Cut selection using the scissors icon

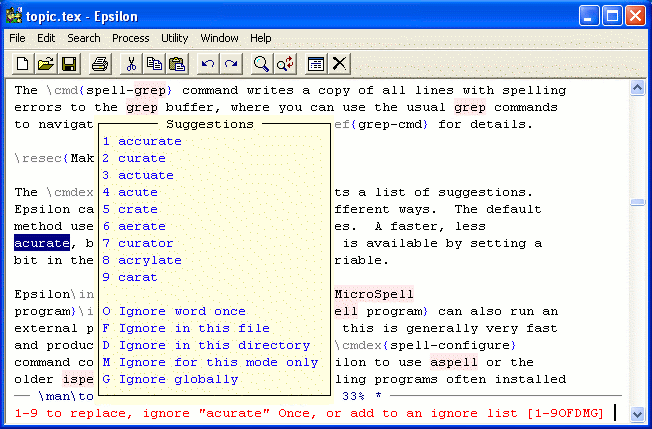point(131,64)
